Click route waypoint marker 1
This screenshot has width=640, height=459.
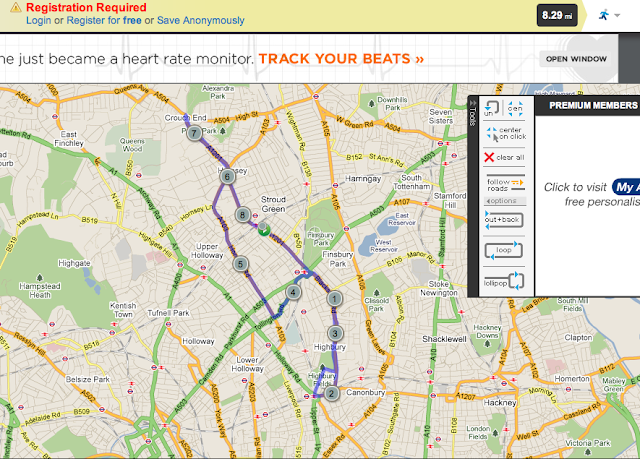[334, 299]
